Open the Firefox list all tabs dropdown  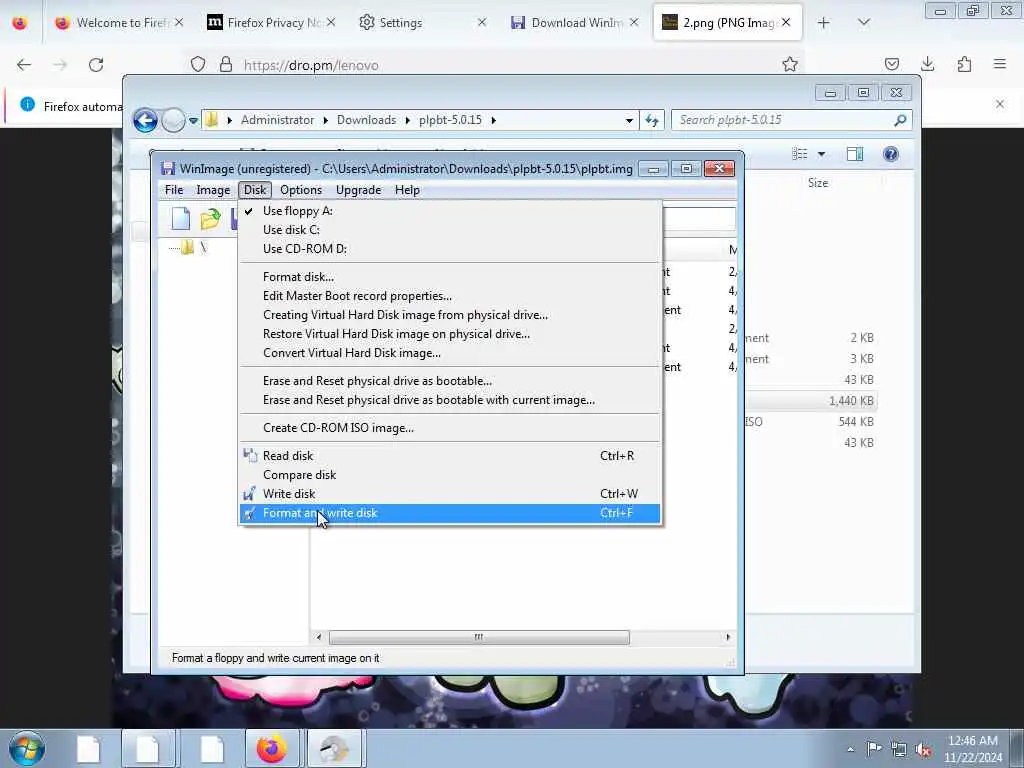(x=864, y=23)
